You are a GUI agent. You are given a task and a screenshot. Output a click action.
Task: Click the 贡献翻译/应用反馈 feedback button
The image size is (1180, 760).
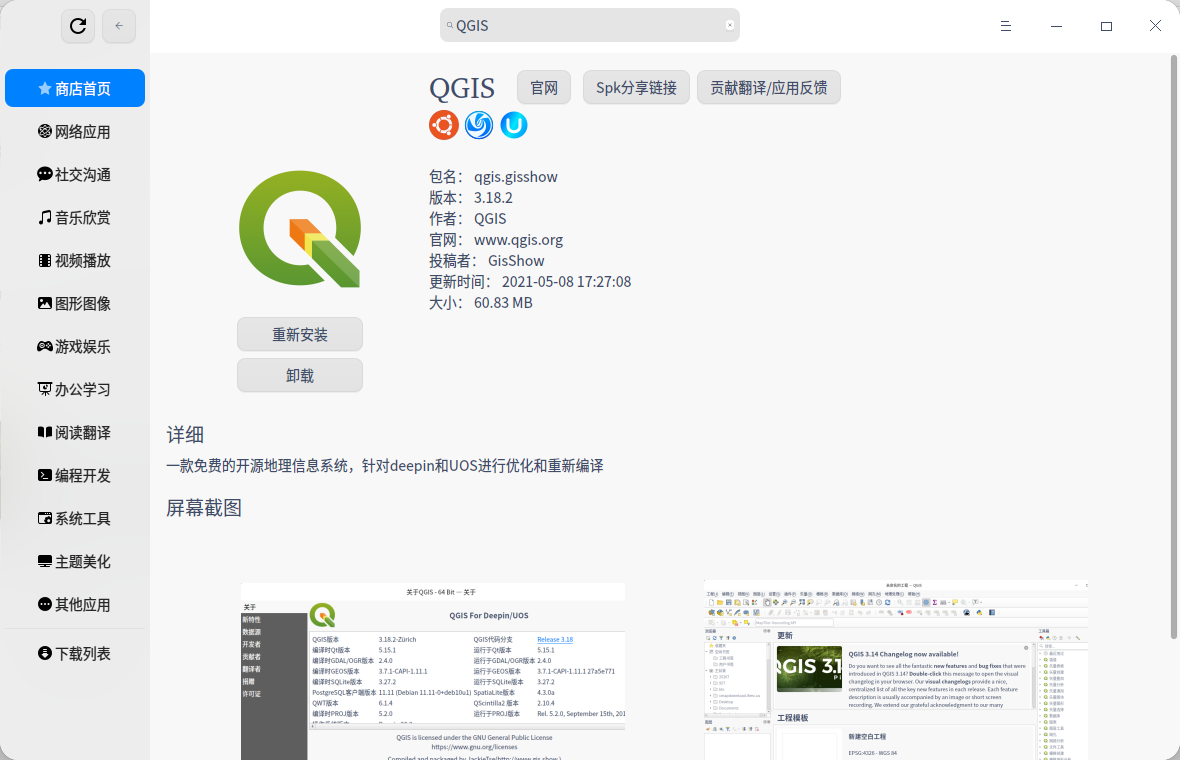(768, 87)
